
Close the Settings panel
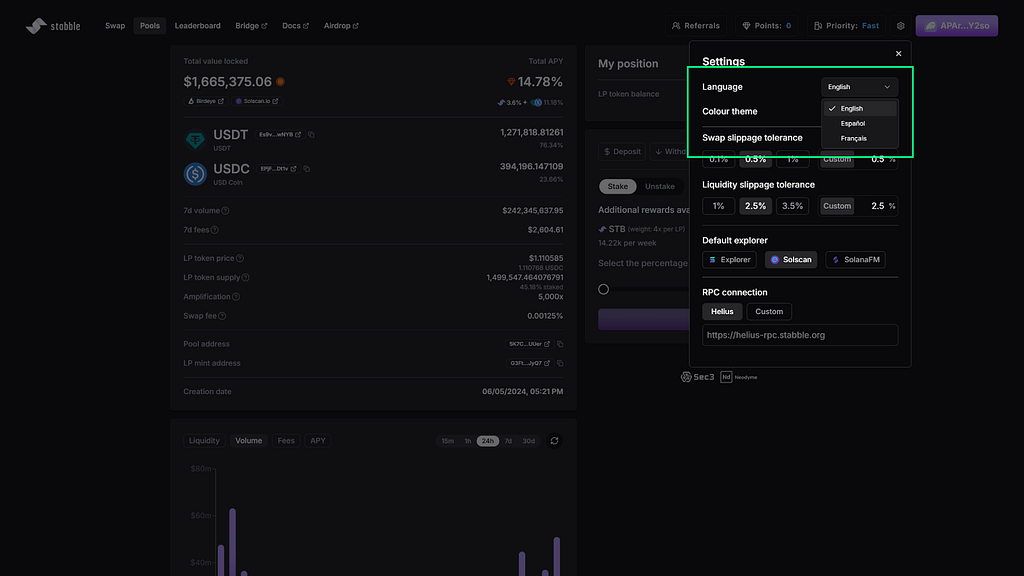(899, 54)
